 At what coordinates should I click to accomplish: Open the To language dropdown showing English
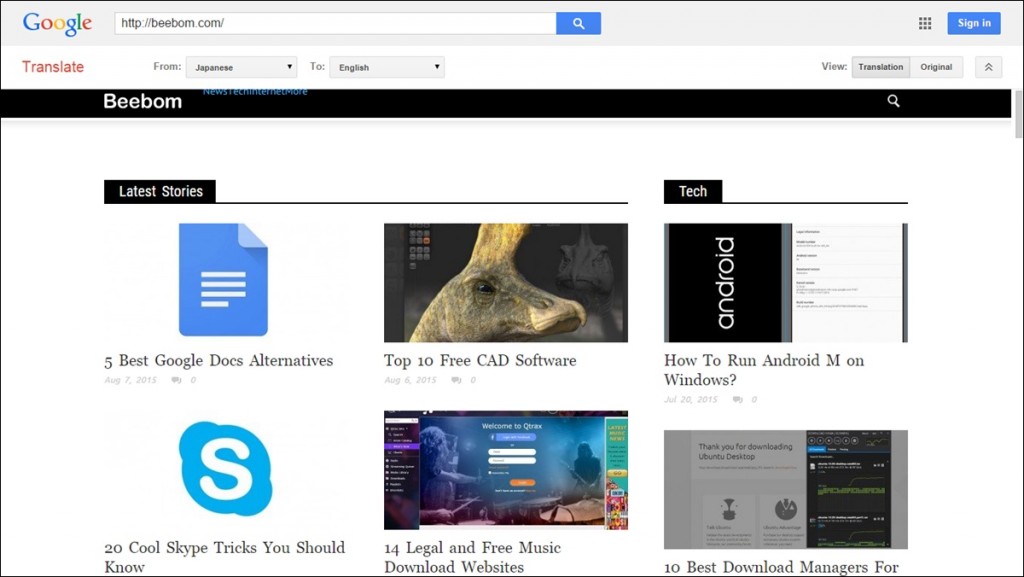tap(387, 67)
